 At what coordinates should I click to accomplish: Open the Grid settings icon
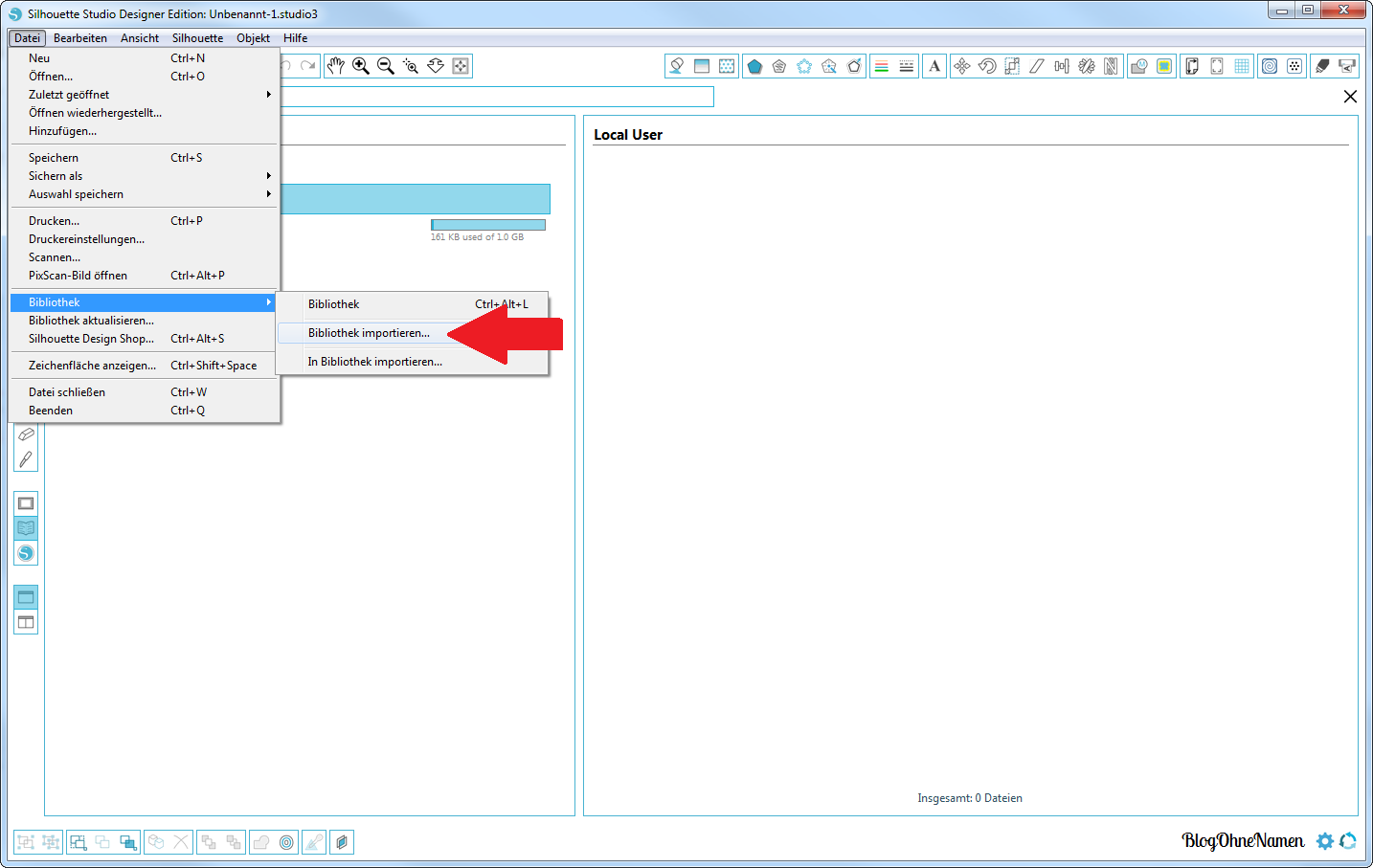[1242, 66]
